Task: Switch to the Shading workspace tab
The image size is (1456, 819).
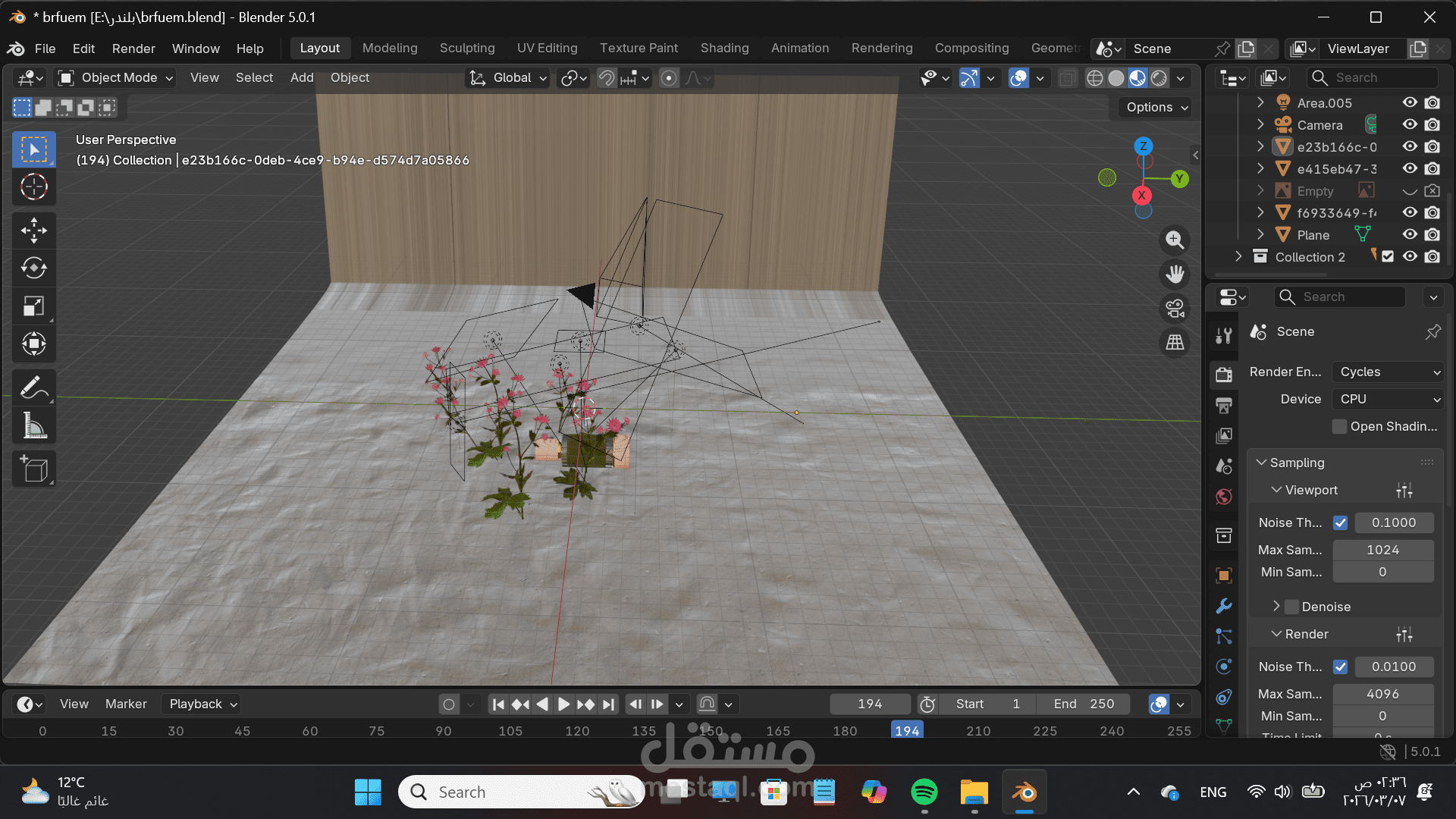Action: (x=724, y=48)
